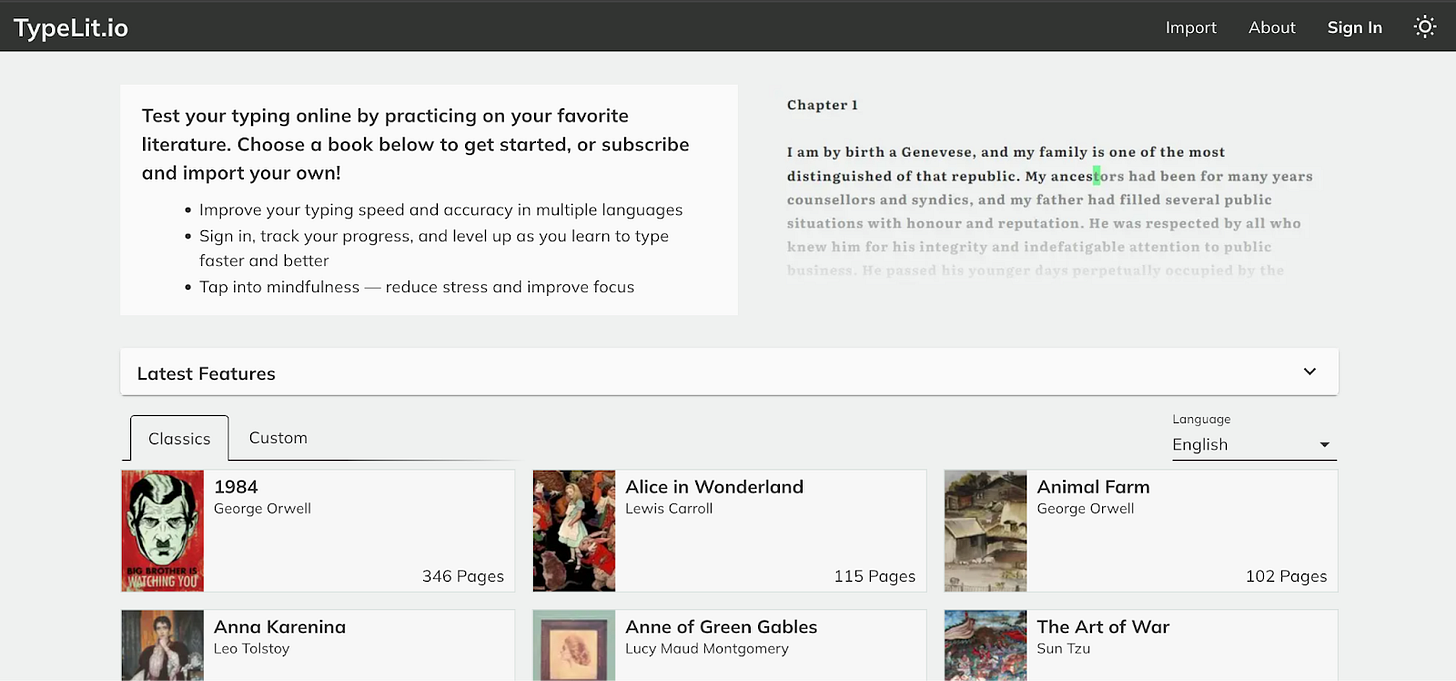Click the 346 Pages label

[463, 576]
